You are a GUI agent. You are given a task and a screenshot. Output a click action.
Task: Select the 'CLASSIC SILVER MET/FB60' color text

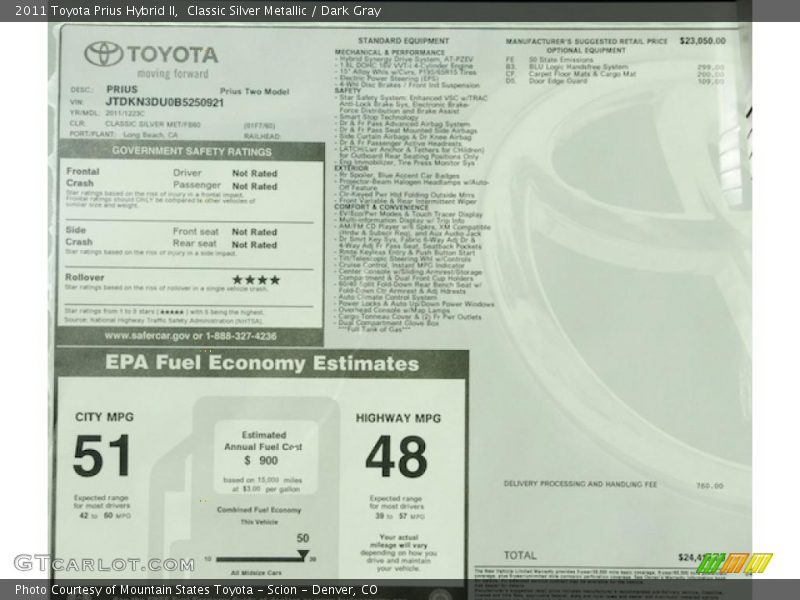[153, 124]
